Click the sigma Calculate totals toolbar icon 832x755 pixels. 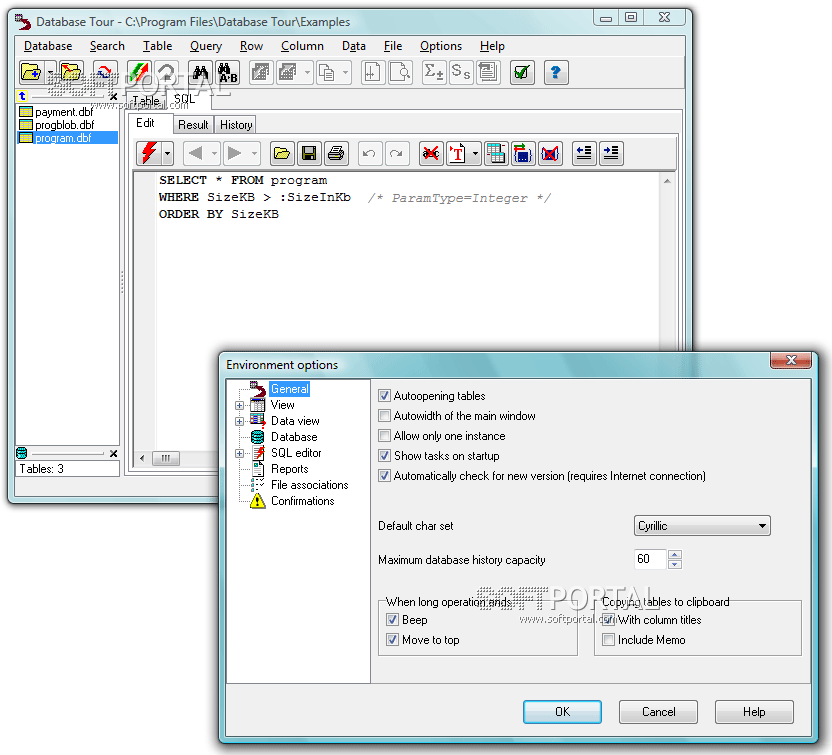[x=434, y=72]
